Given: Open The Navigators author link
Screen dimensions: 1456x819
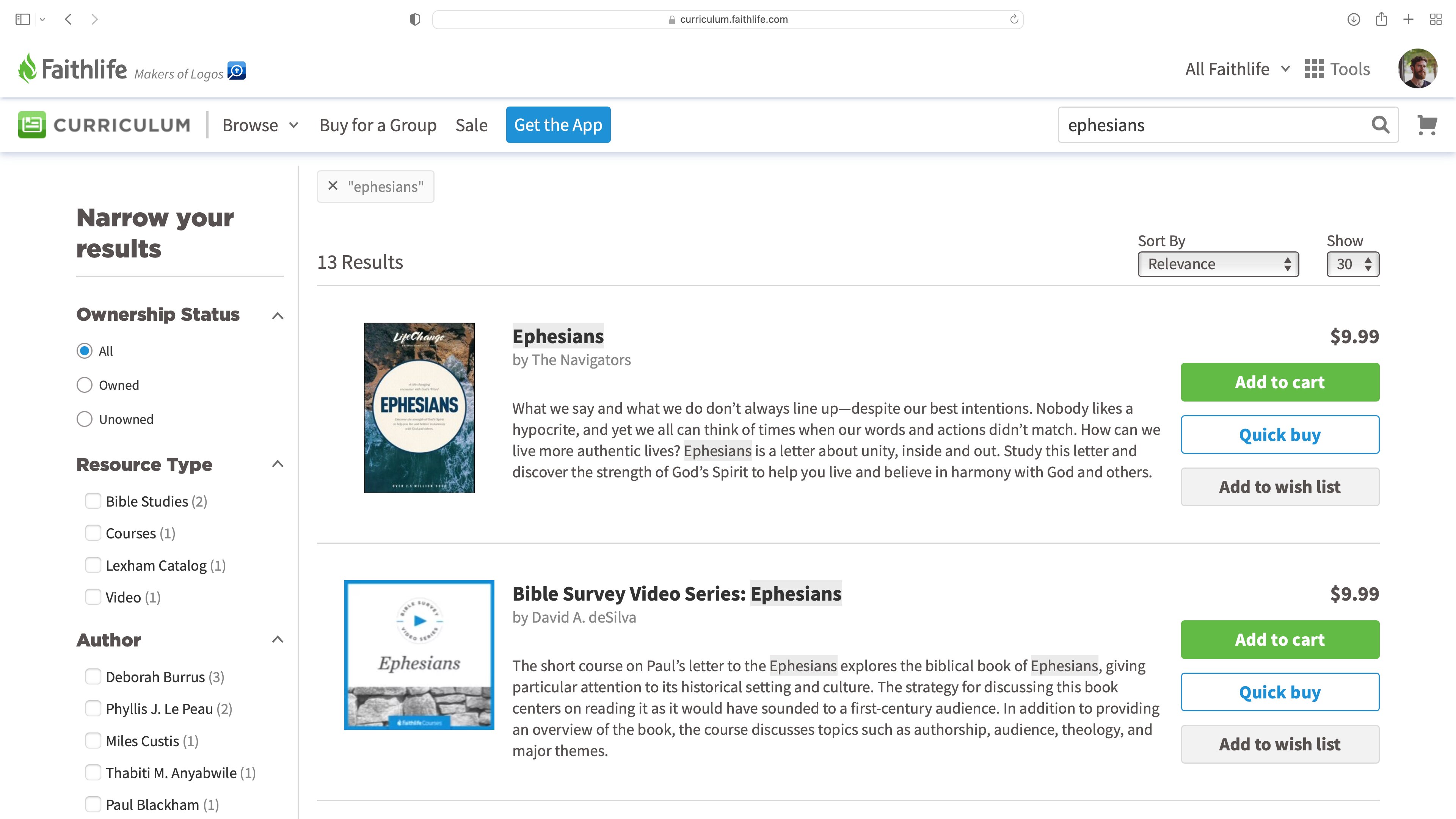Looking at the screenshot, I should pos(581,359).
